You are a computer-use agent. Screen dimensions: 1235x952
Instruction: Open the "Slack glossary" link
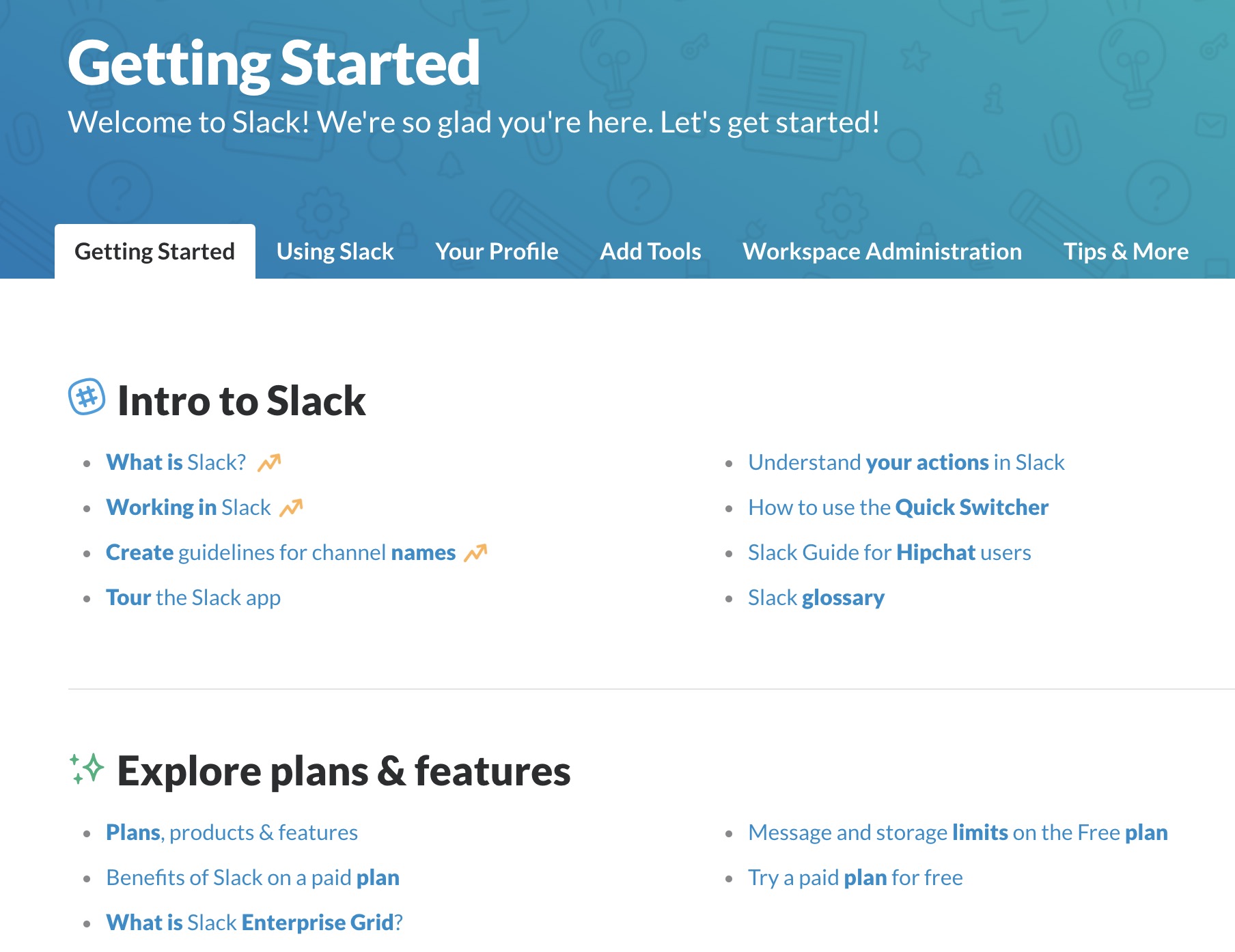coord(816,597)
